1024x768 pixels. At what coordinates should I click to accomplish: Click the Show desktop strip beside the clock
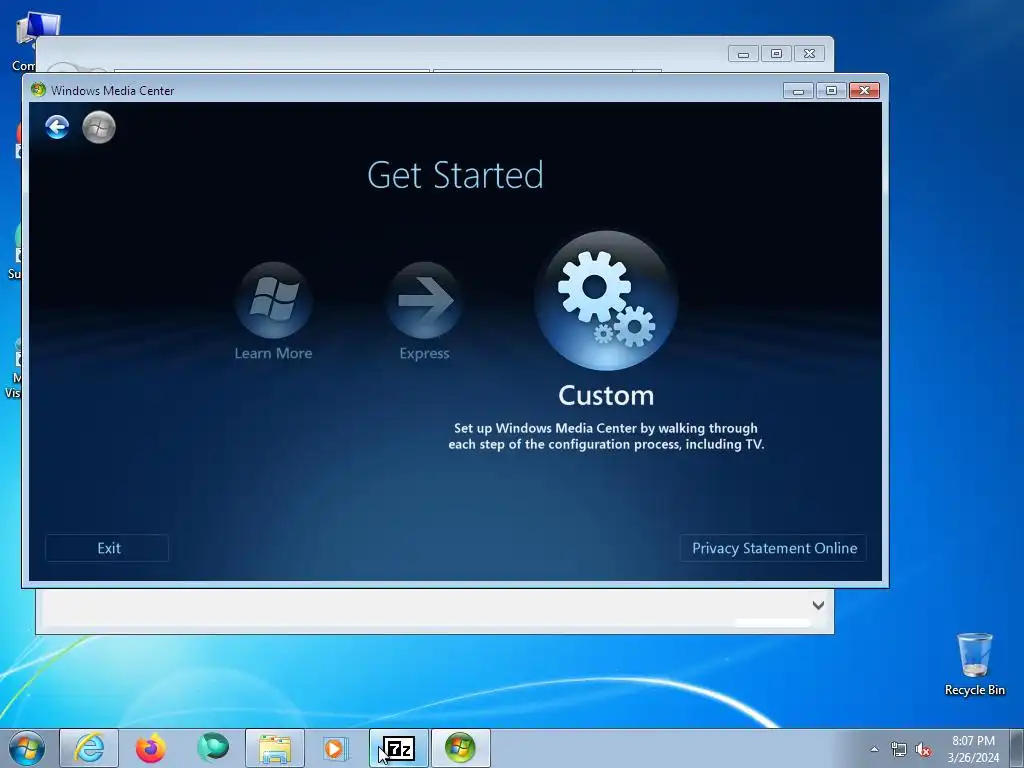(x=1017, y=748)
